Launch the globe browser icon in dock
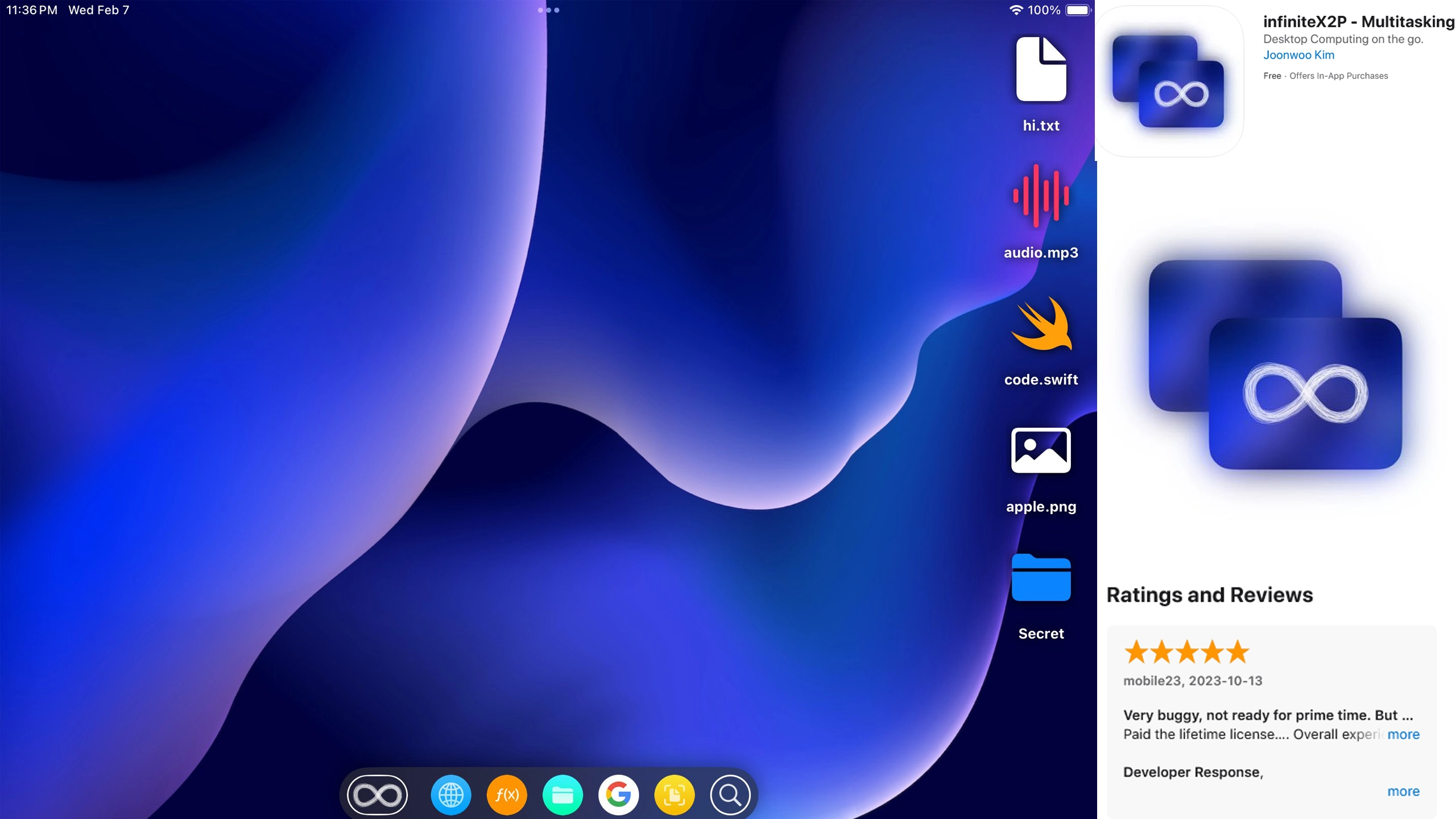The width and height of the screenshot is (1456, 819). [x=450, y=795]
